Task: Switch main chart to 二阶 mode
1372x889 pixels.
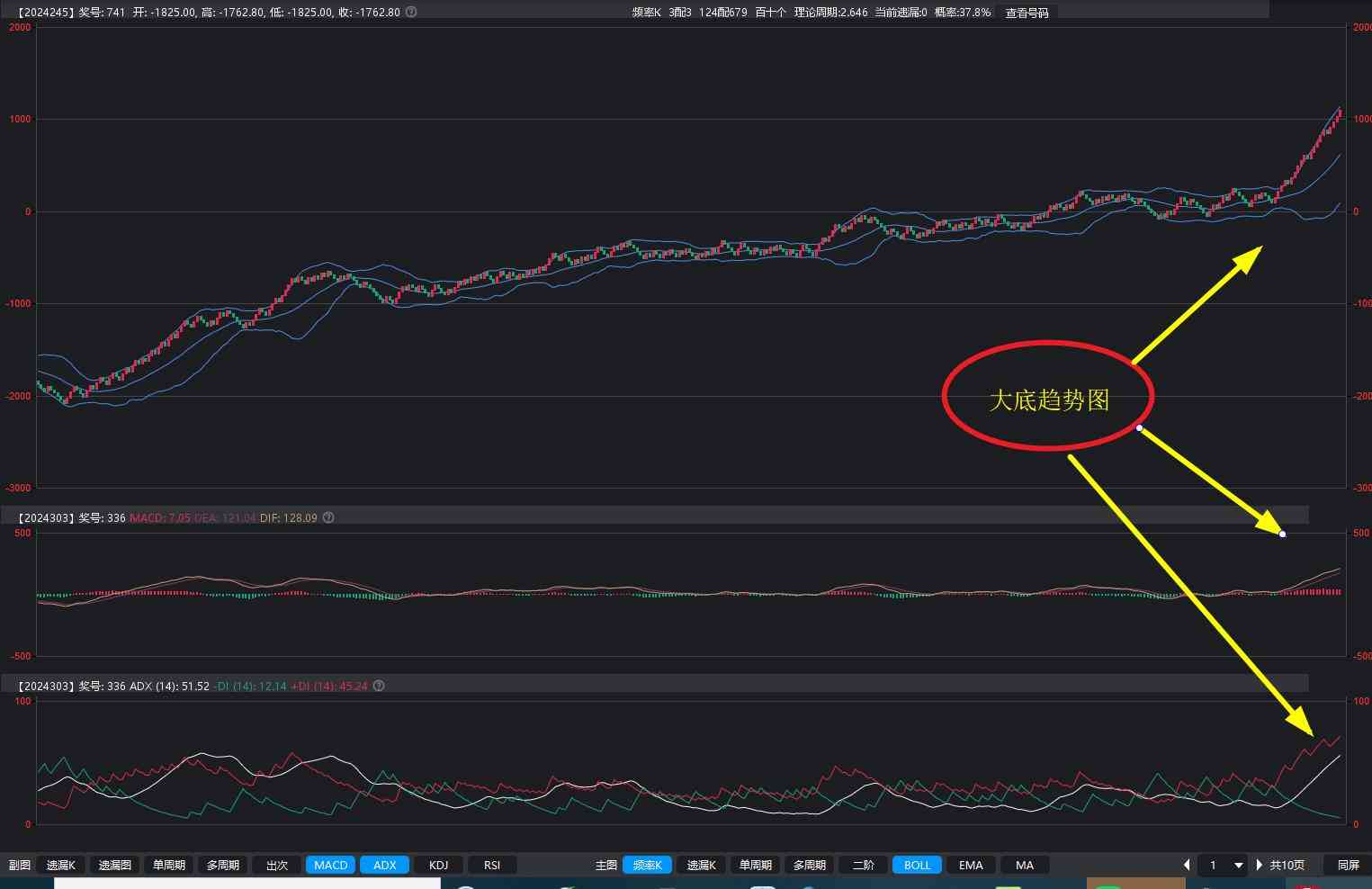Action: pyautogui.click(x=863, y=865)
